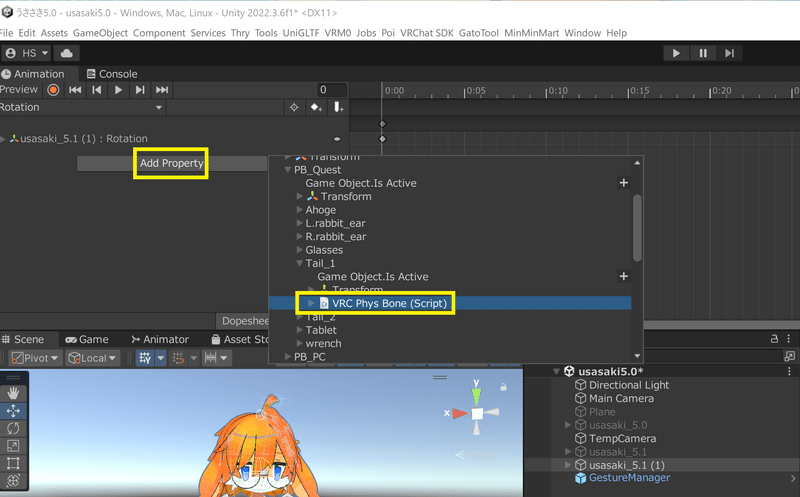800x497 pixels.
Task: Expand usasaki_5.1 (1) Rotation property
Action: [x=4, y=139]
